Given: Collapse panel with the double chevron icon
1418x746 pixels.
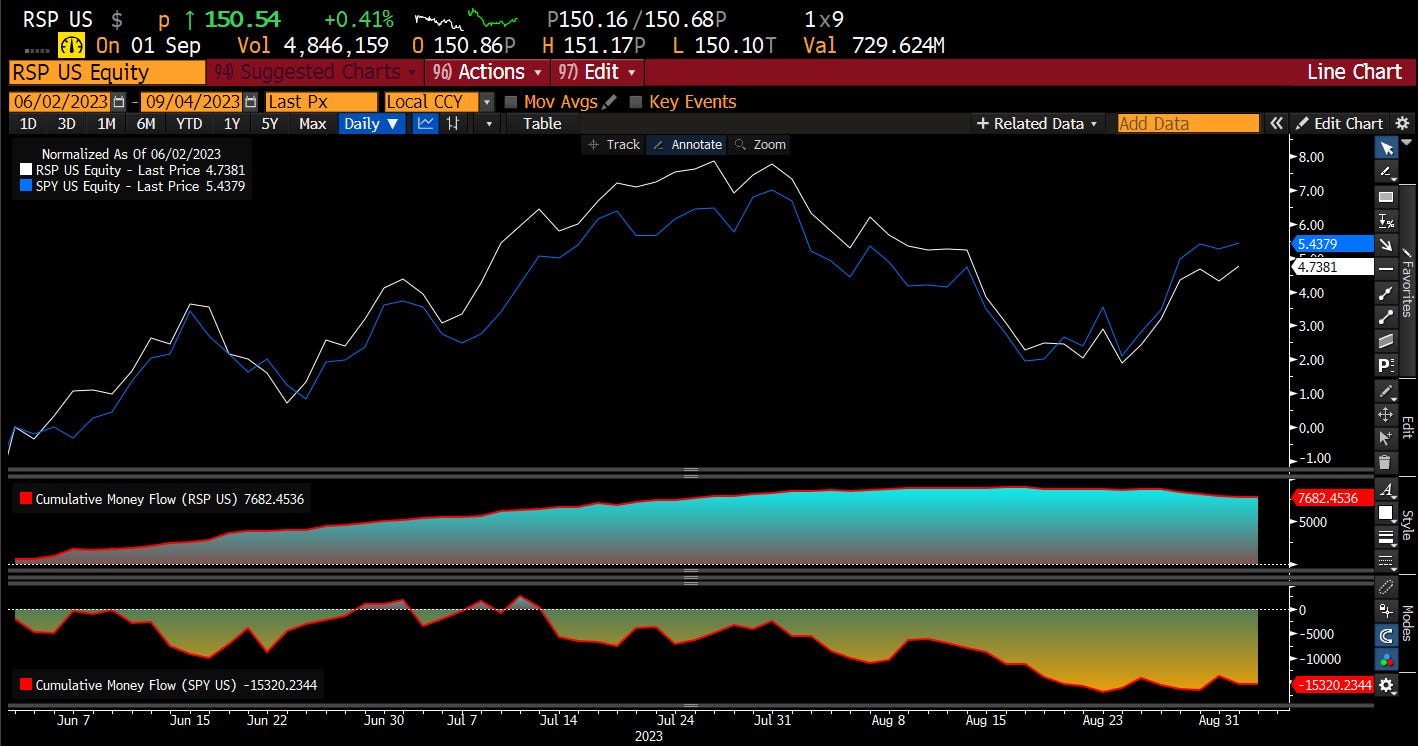Looking at the screenshot, I should (1276, 123).
